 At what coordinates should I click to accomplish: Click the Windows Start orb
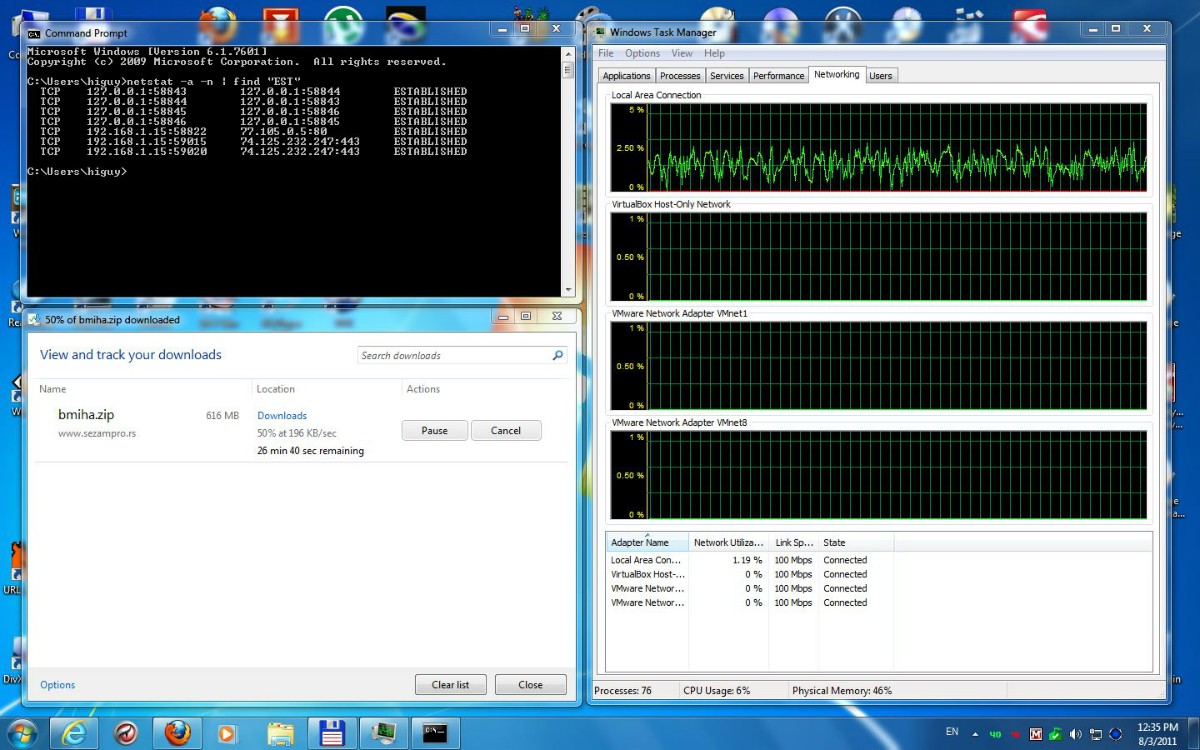(22, 731)
